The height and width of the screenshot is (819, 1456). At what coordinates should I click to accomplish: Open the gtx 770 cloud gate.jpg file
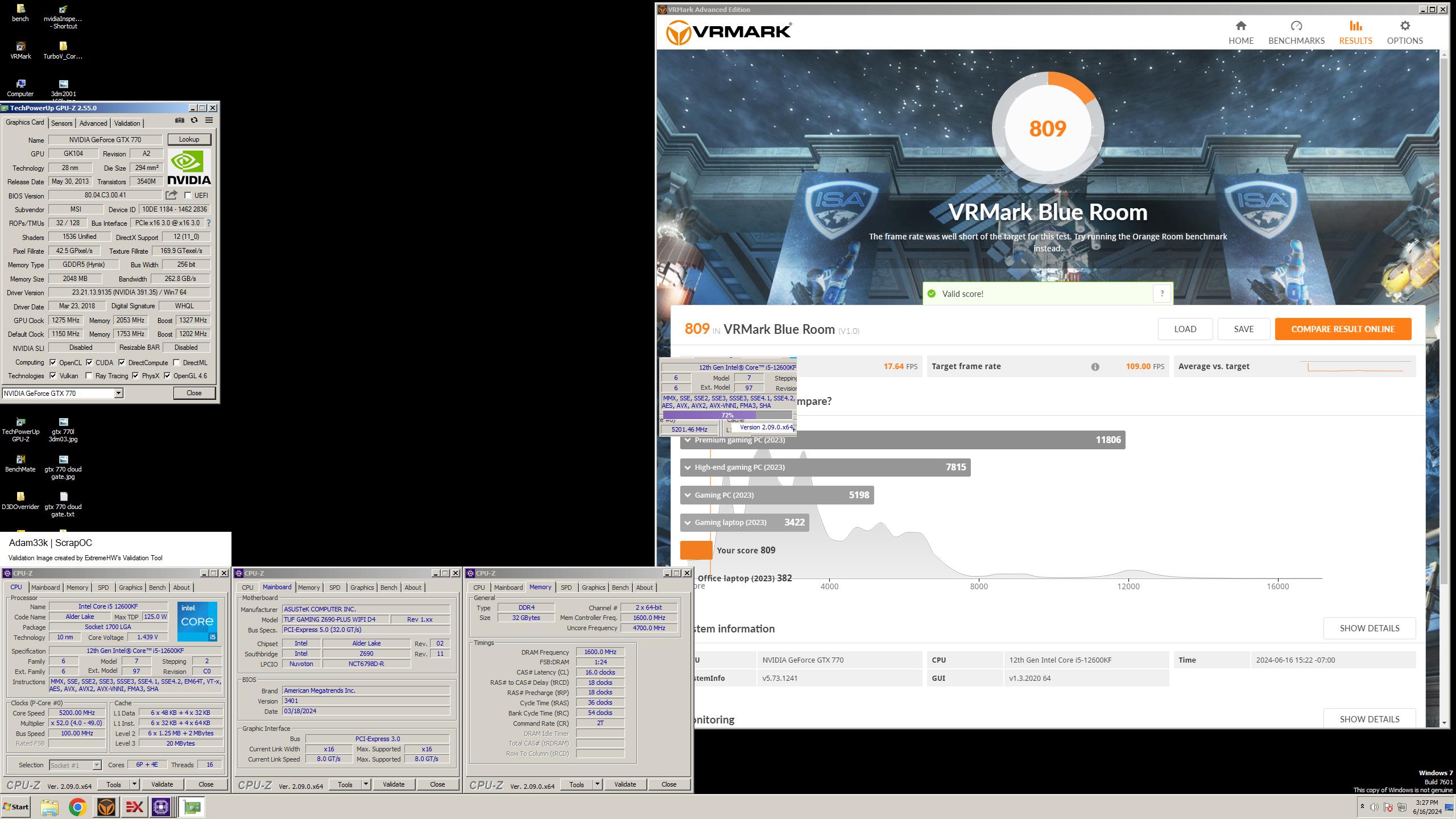point(63,468)
